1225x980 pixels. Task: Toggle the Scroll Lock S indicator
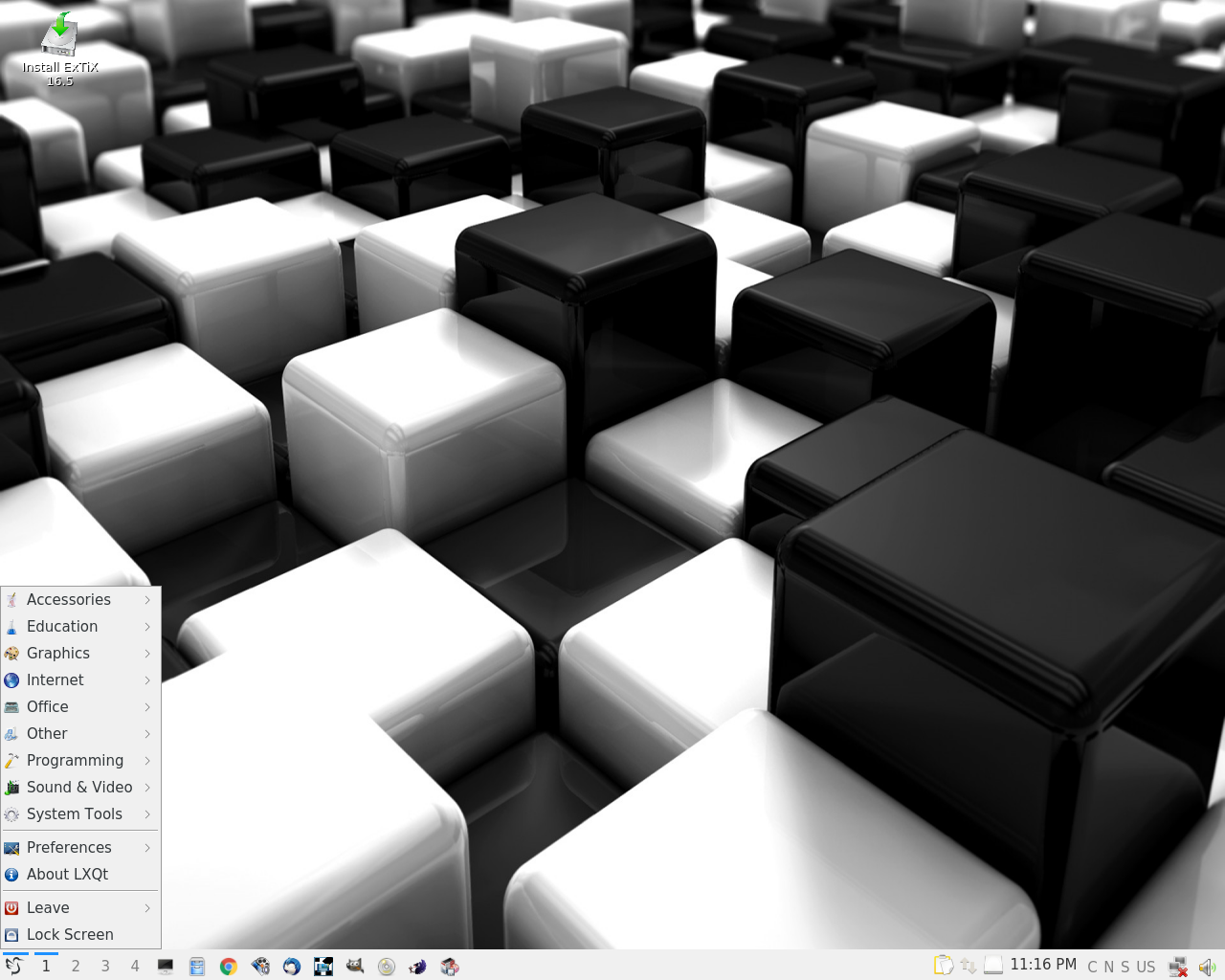click(1125, 967)
